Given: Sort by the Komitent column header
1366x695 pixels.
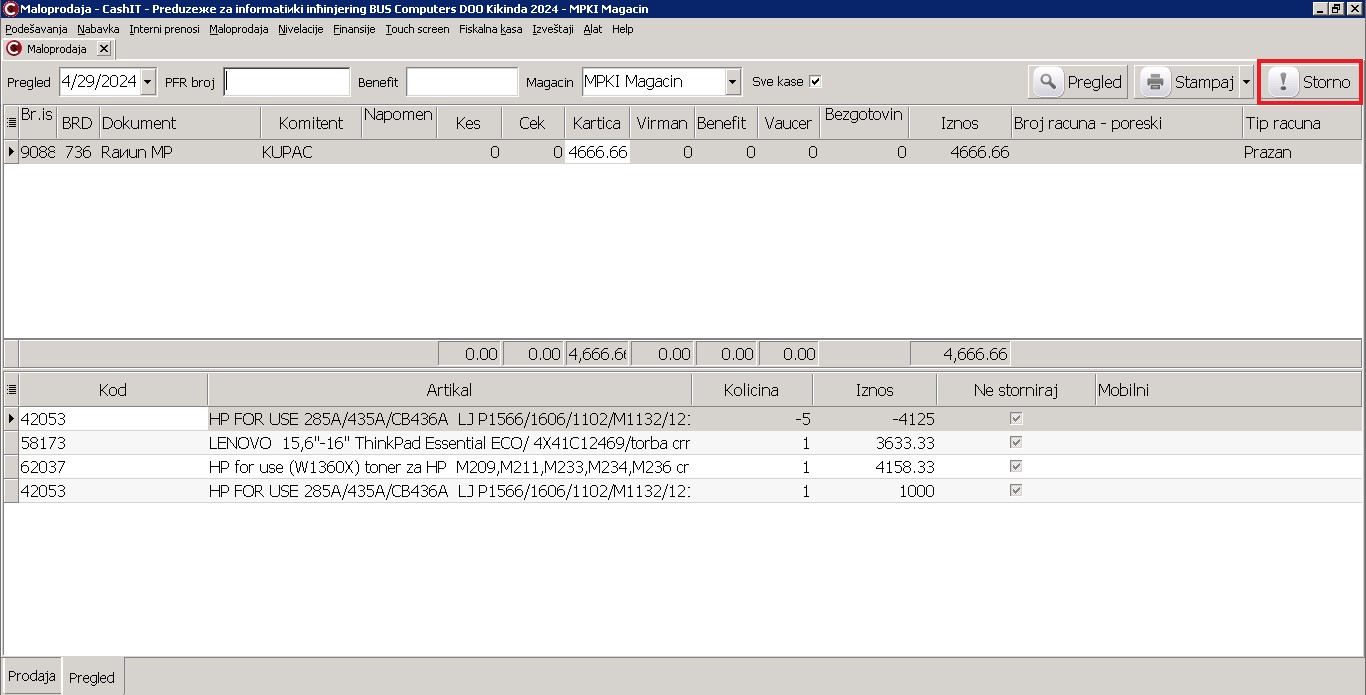Looking at the screenshot, I should 311,123.
